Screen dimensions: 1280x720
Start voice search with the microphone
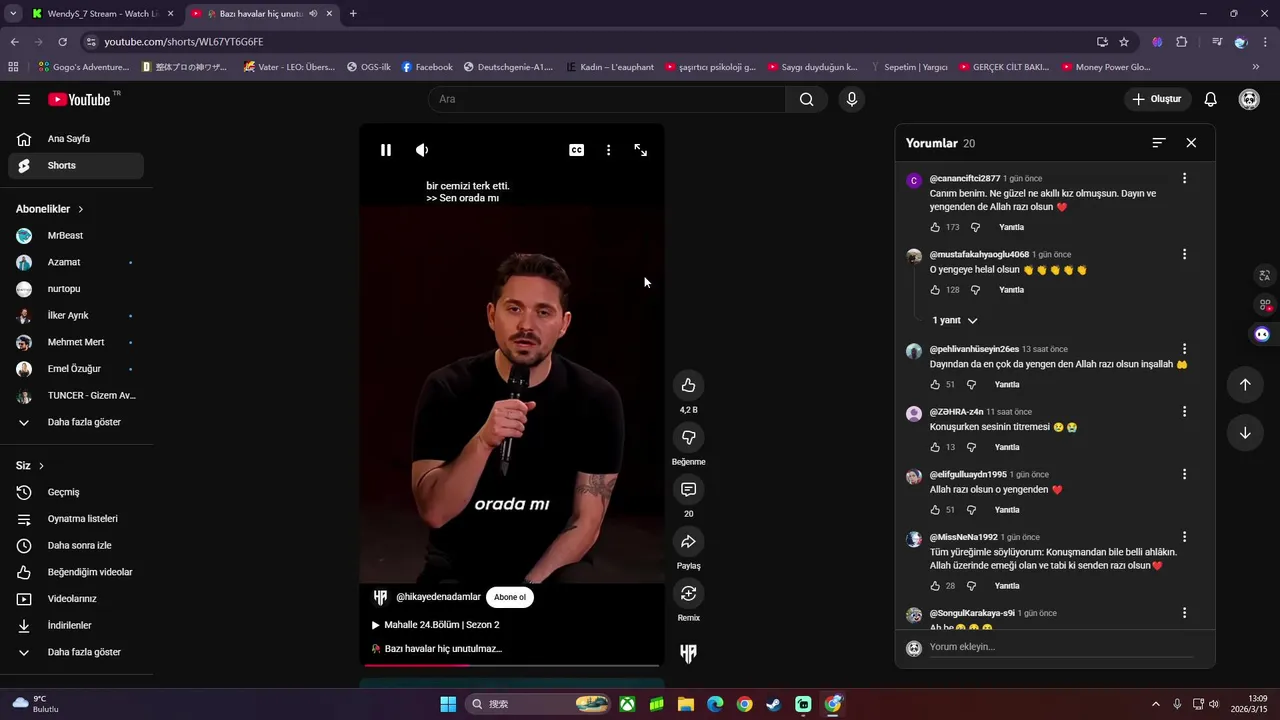tap(851, 99)
